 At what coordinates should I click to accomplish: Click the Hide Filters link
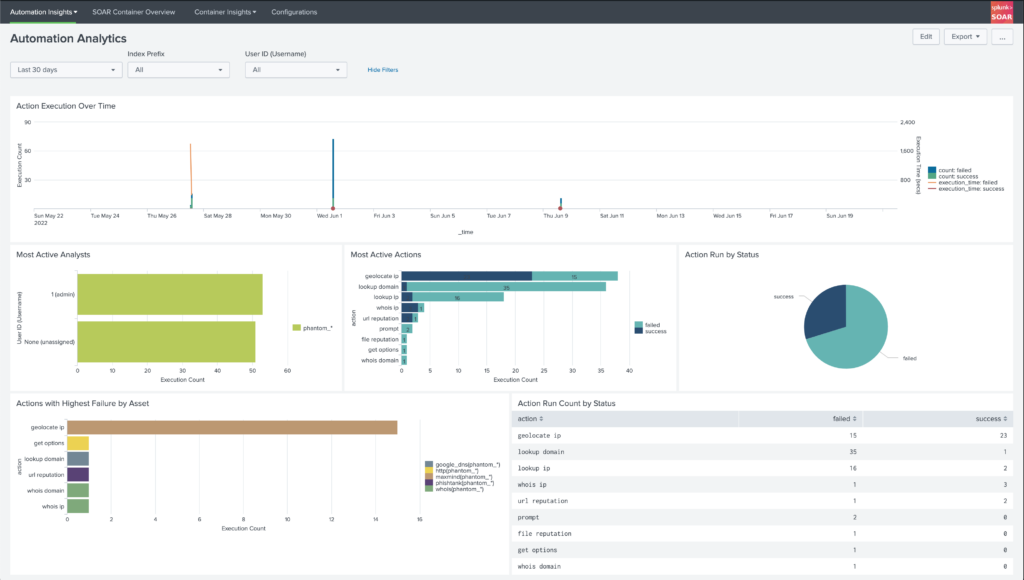click(x=383, y=70)
